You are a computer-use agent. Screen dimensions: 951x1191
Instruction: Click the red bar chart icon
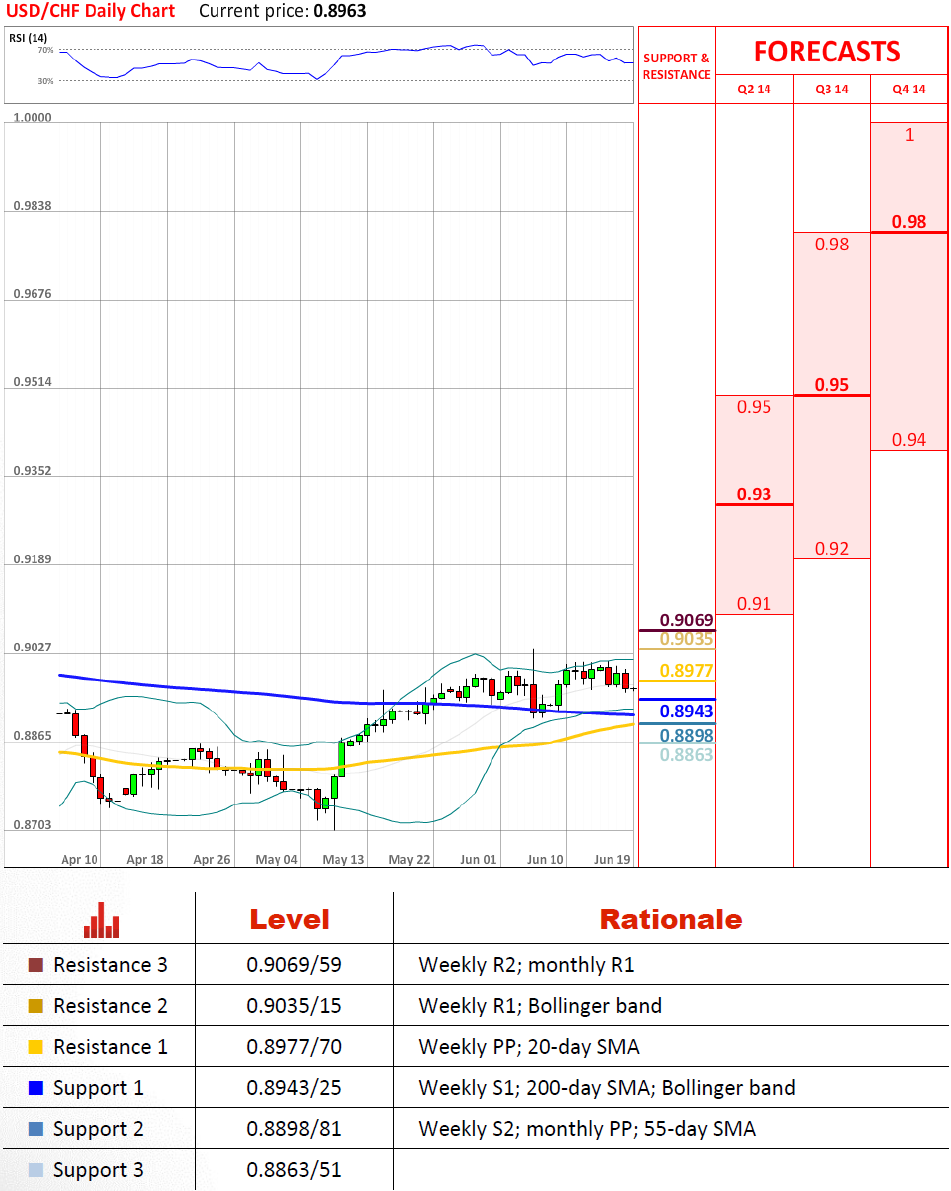point(101,920)
